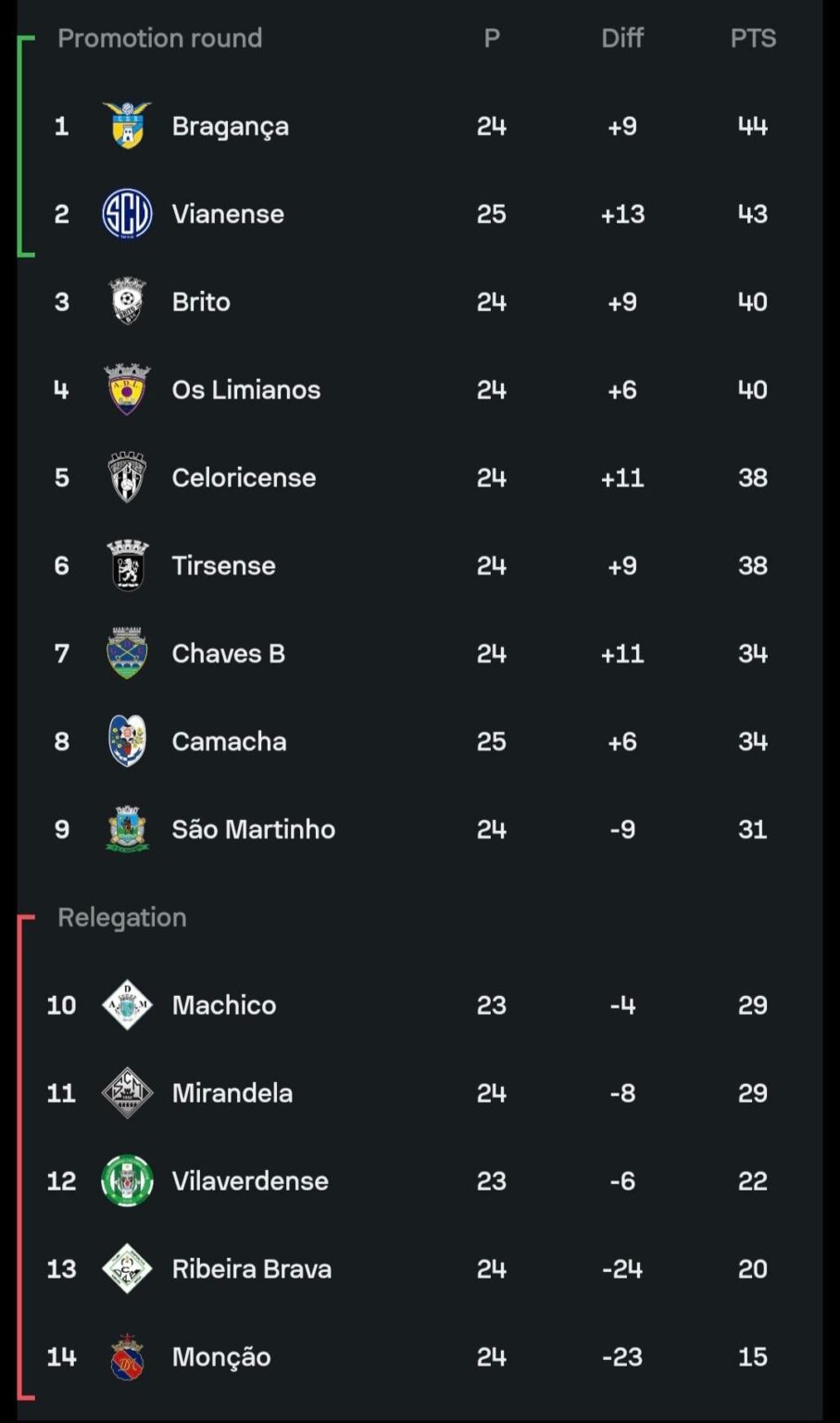This screenshot has width=840, height=1423.
Task: Click the Bragança club crest
Action: pos(127,125)
